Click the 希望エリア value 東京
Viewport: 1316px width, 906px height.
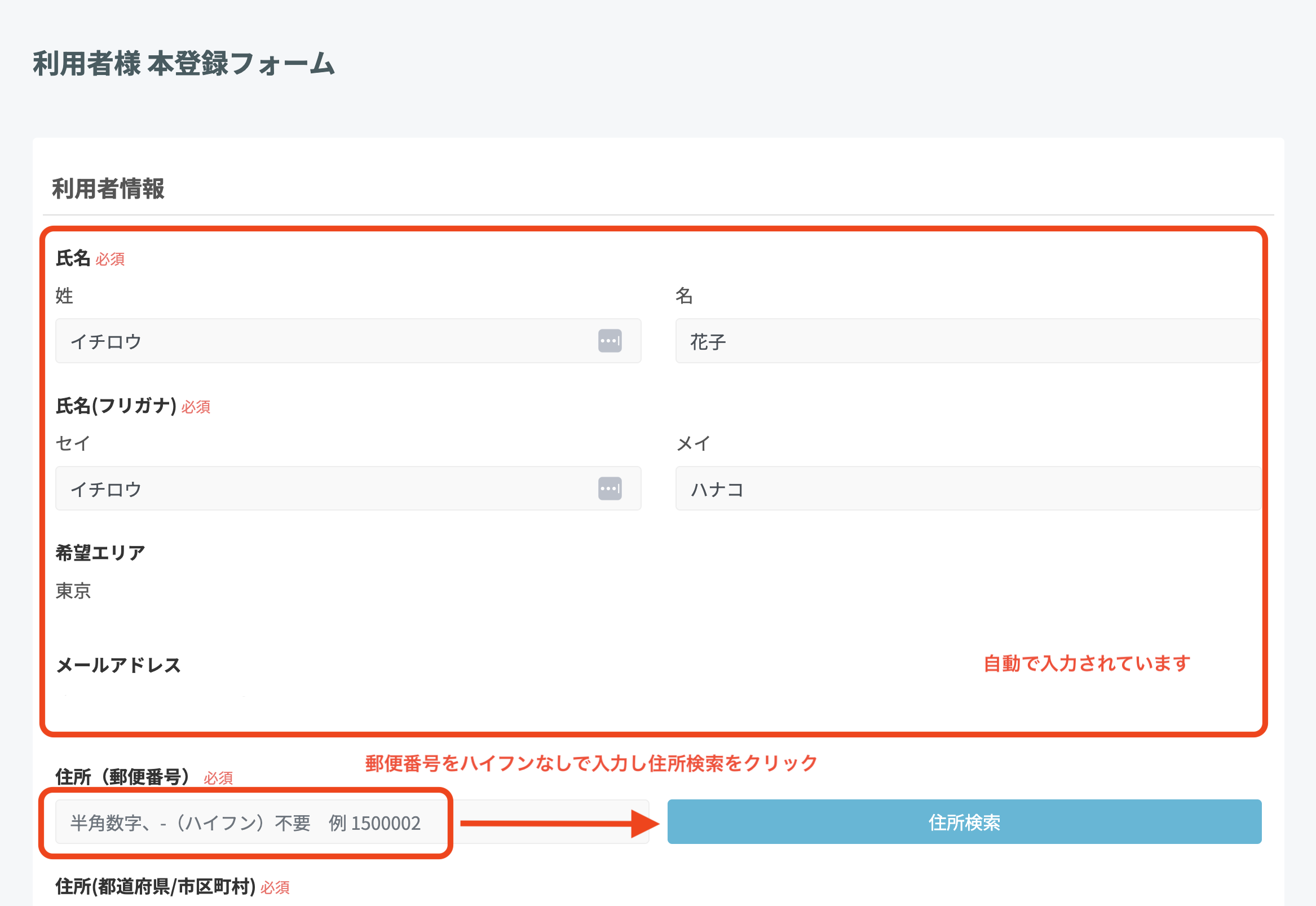pos(73,592)
